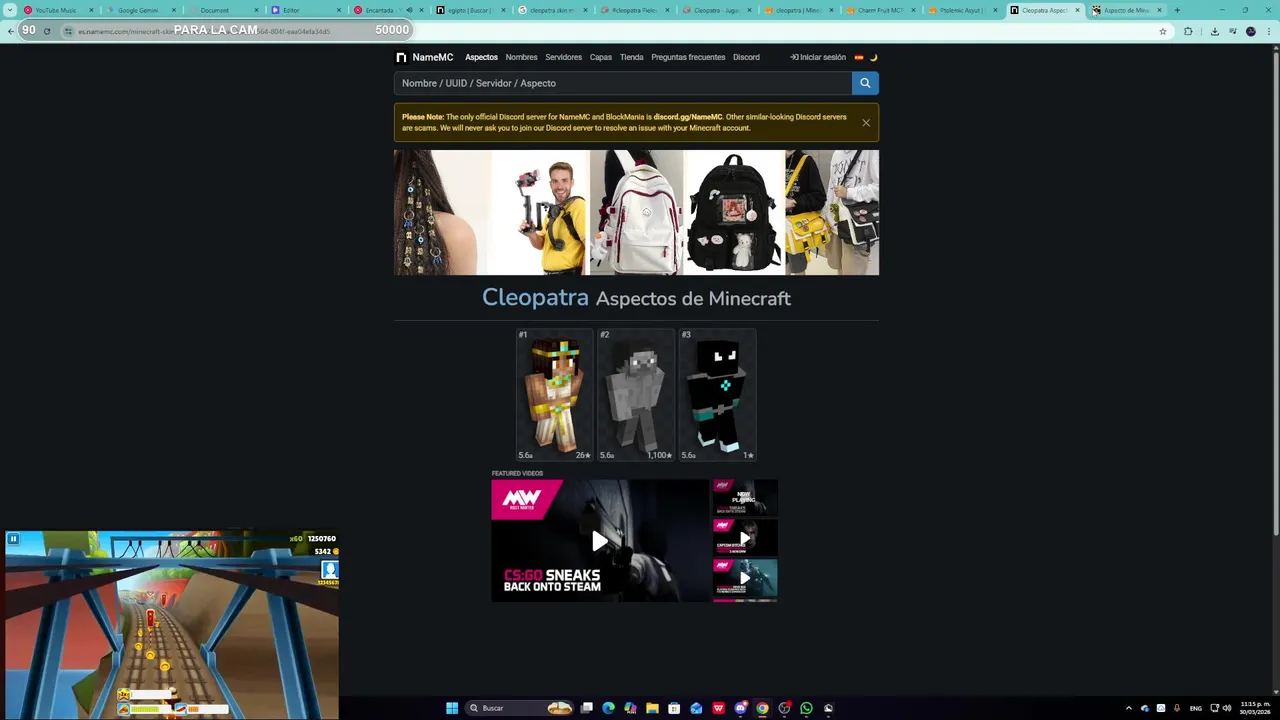This screenshot has width=1280, height=720.
Task: Open the Aspectos menu item
Action: click(x=481, y=57)
